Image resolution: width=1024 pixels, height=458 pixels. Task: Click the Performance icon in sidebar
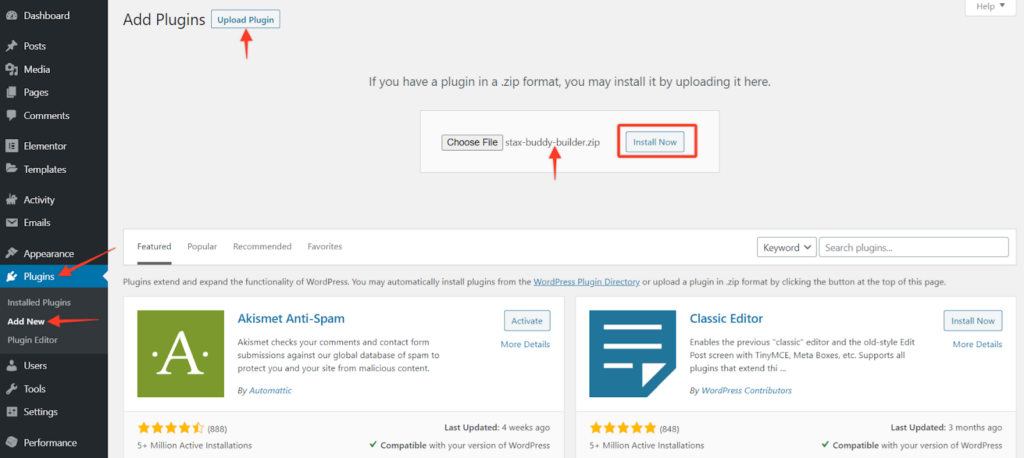coord(11,443)
